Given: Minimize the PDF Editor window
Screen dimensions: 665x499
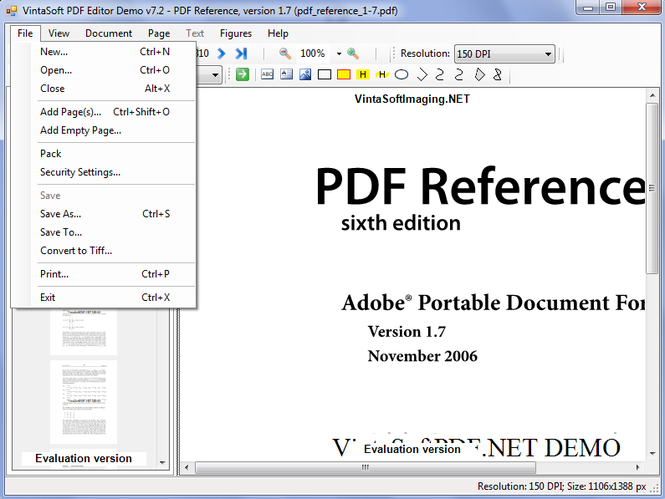Looking at the screenshot, I should point(588,7).
